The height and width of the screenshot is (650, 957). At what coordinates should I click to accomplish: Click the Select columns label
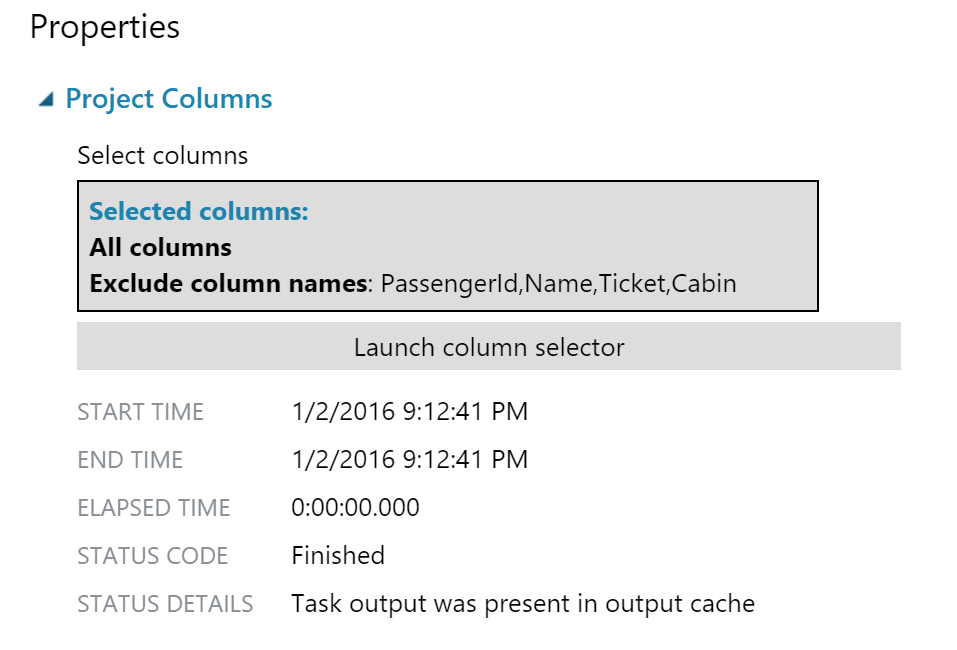pos(162,156)
